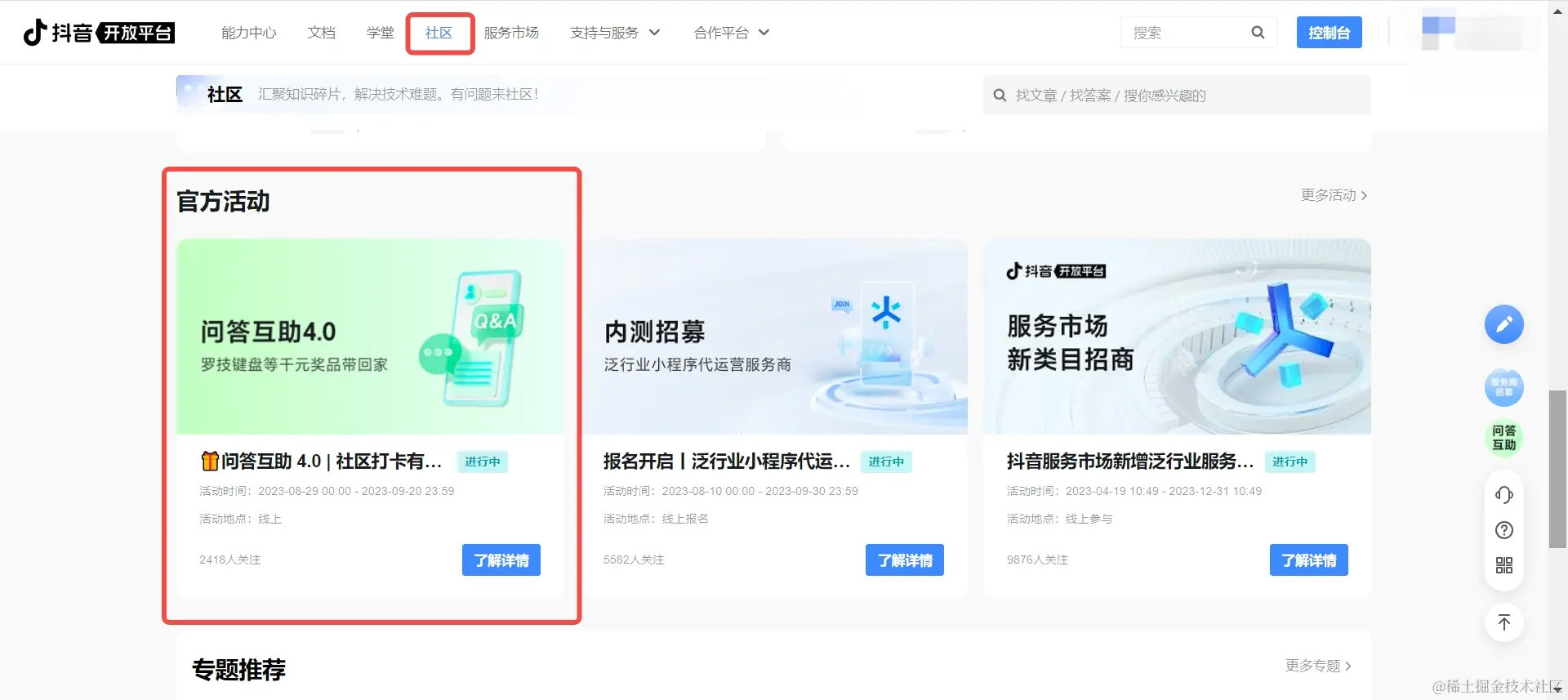The width and height of the screenshot is (1568, 700).
Task: Click the 社区 heading in the sub-header
Action: pos(225,95)
